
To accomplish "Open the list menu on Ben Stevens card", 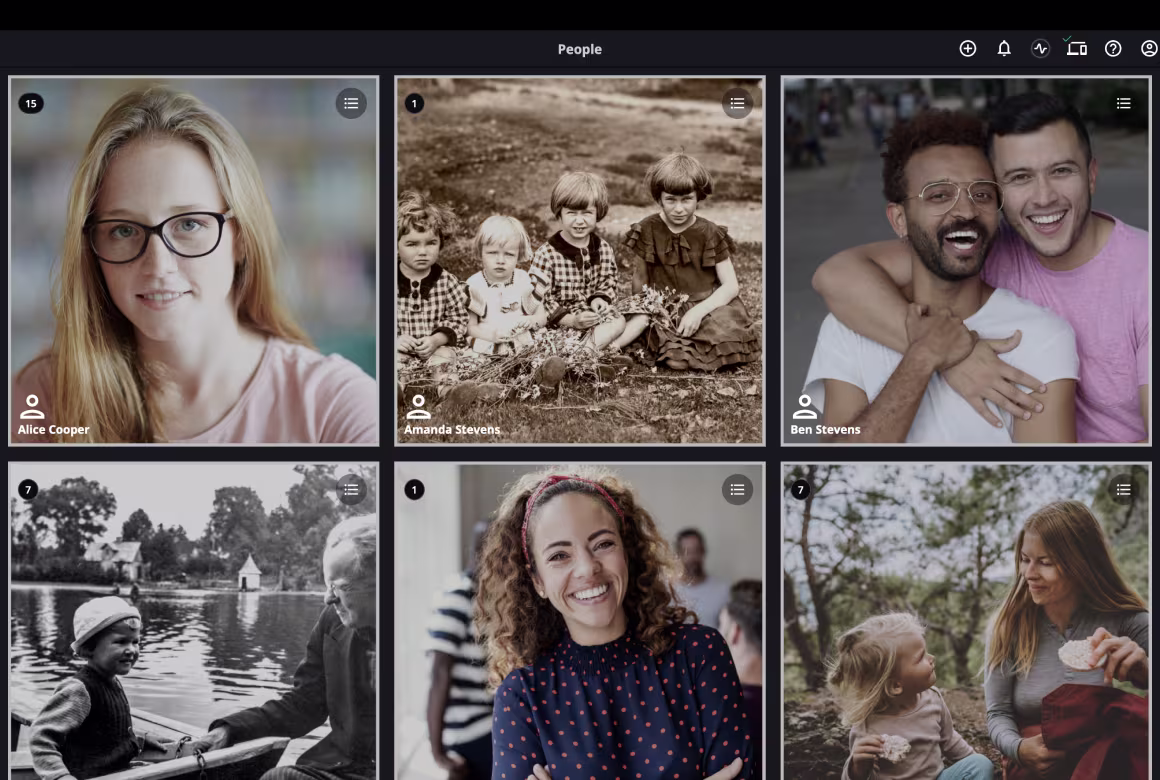I will tap(1123, 103).
